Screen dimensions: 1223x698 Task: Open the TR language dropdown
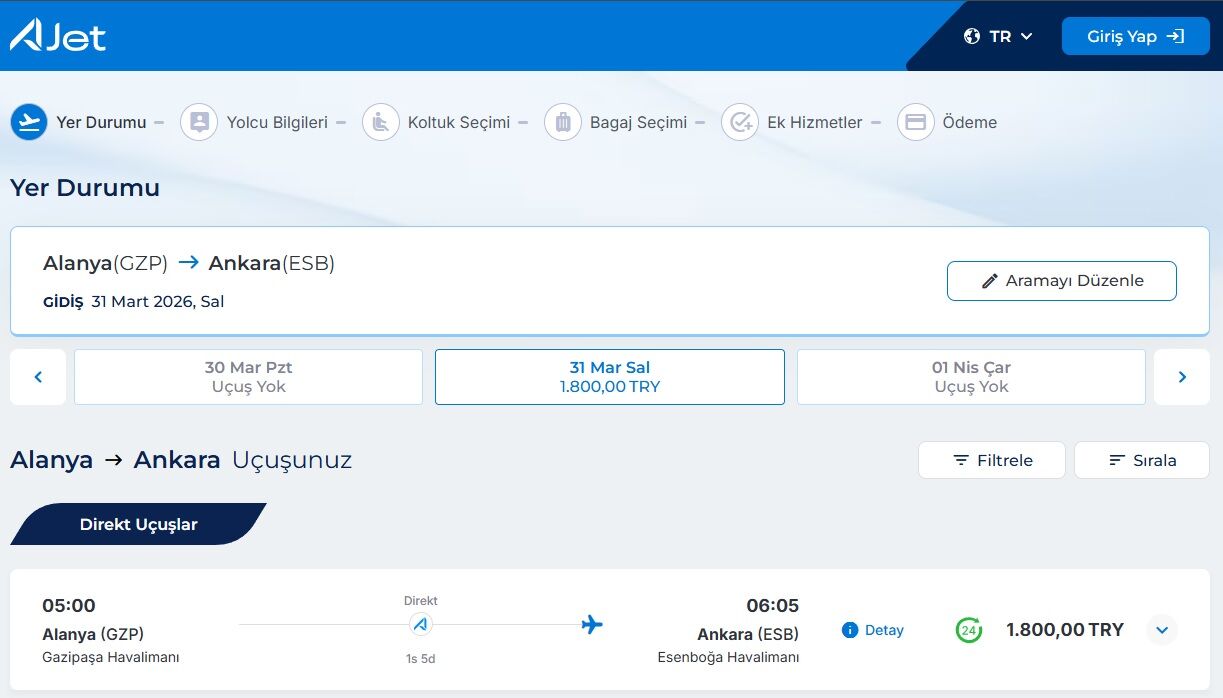pos(998,36)
